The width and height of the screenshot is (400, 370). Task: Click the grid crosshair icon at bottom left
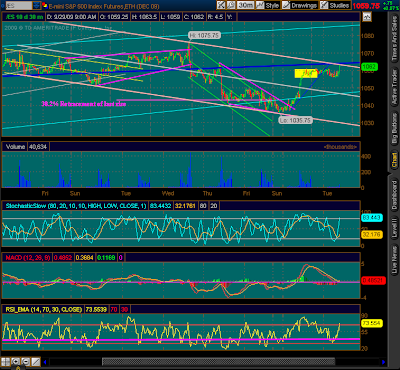tap(5, 361)
